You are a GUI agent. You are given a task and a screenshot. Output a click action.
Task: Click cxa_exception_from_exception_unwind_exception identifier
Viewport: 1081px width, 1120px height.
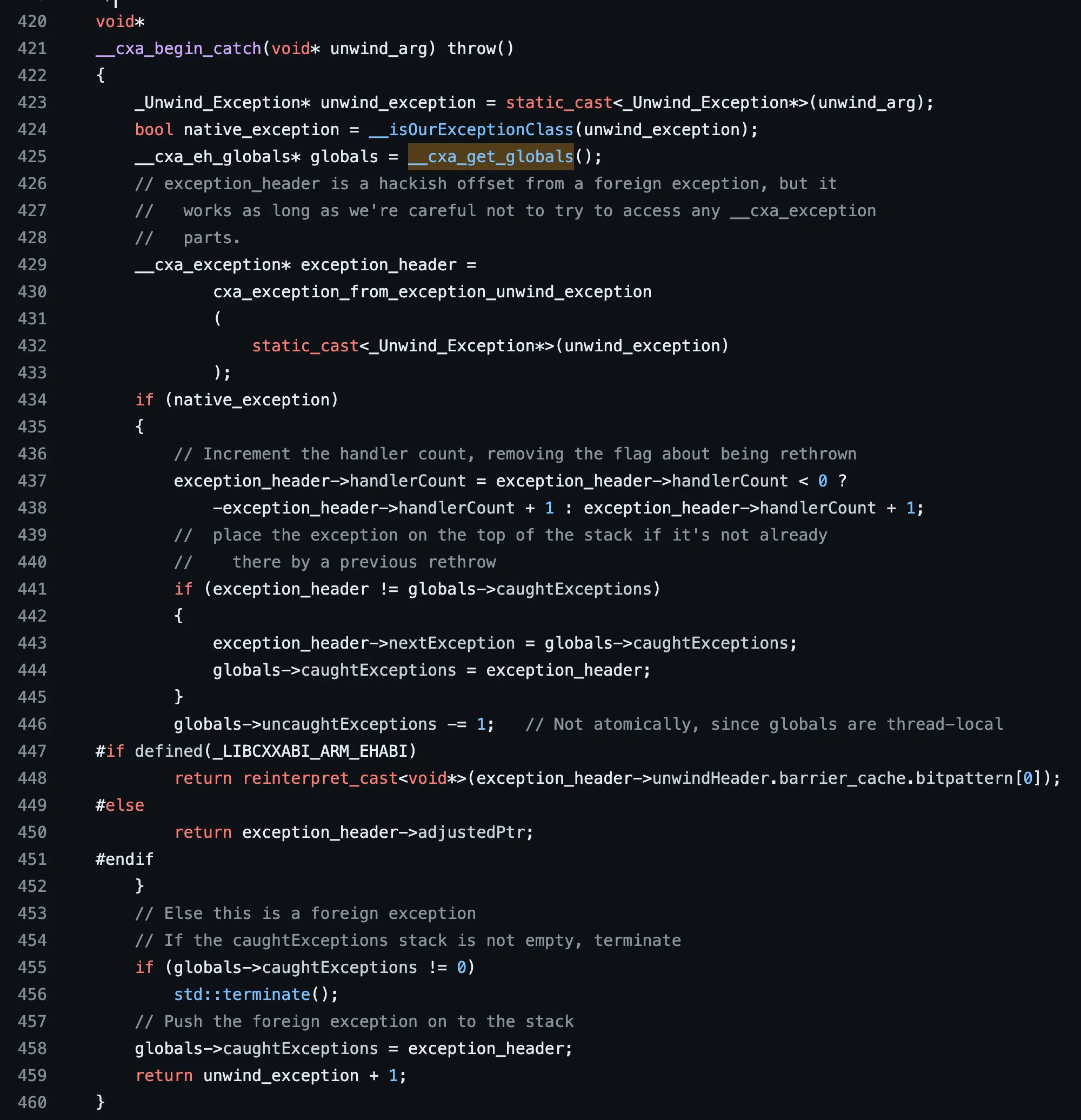pyautogui.click(x=432, y=292)
